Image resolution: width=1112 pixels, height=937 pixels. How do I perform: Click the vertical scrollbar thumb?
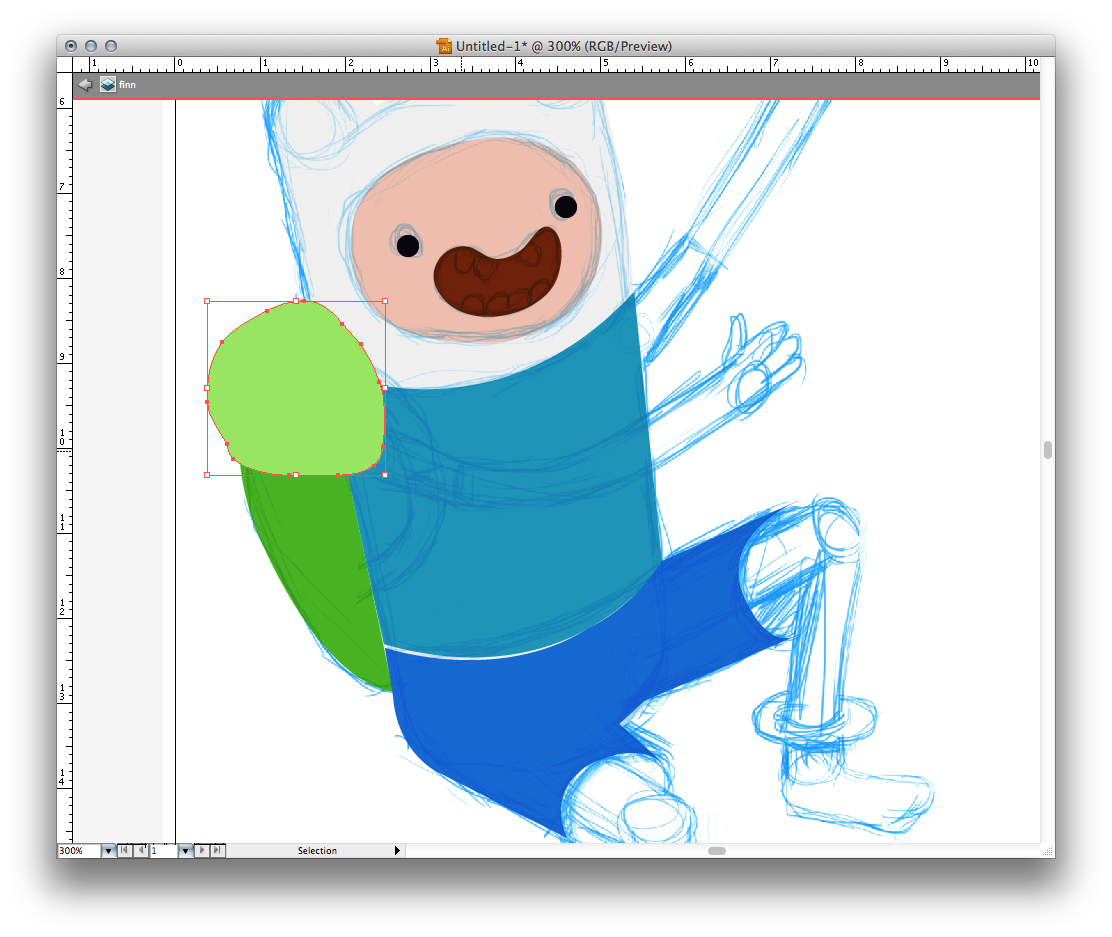(x=1047, y=450)
